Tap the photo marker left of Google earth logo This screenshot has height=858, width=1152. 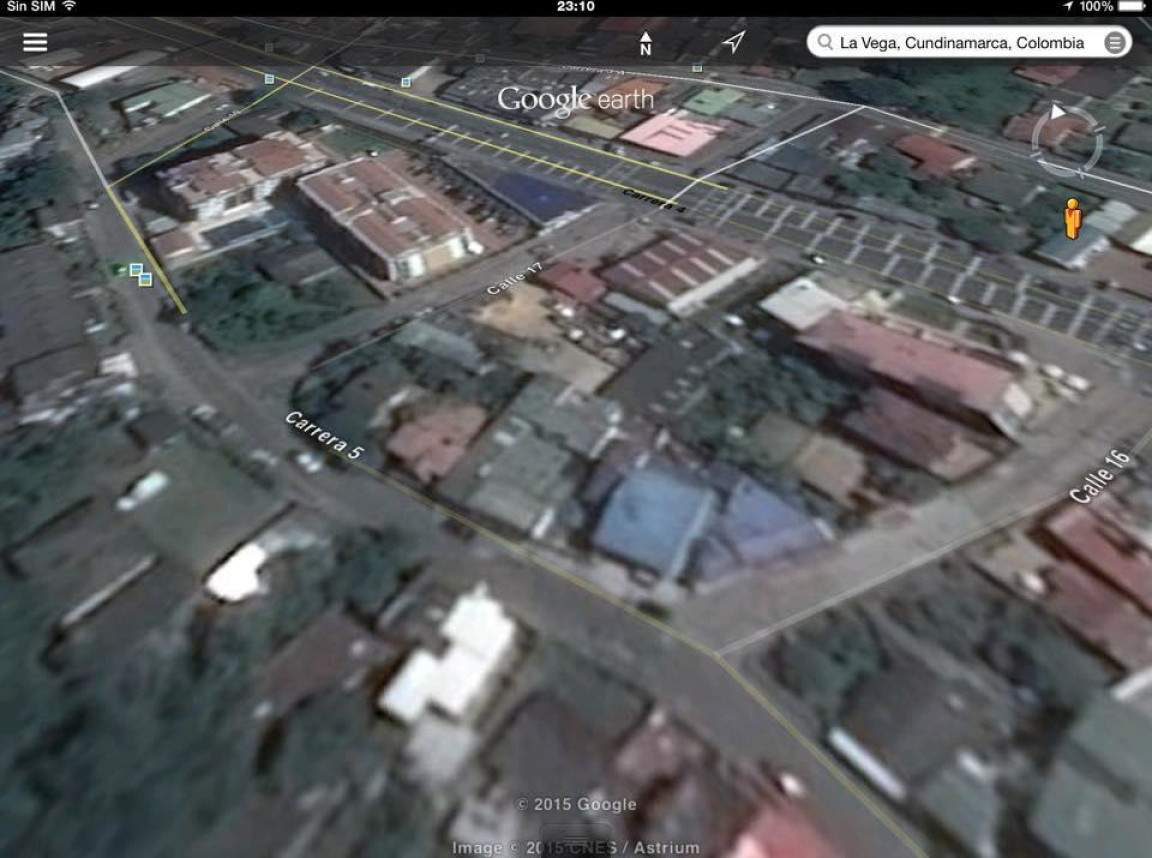pyautogui.click(x=405, y=81)
